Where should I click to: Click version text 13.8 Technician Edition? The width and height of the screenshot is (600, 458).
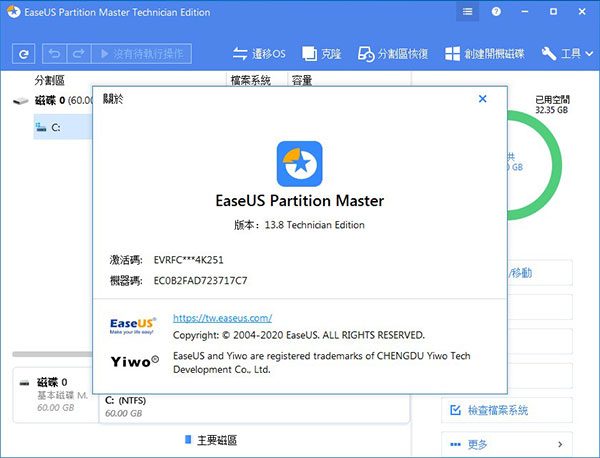tap(314, 225)
